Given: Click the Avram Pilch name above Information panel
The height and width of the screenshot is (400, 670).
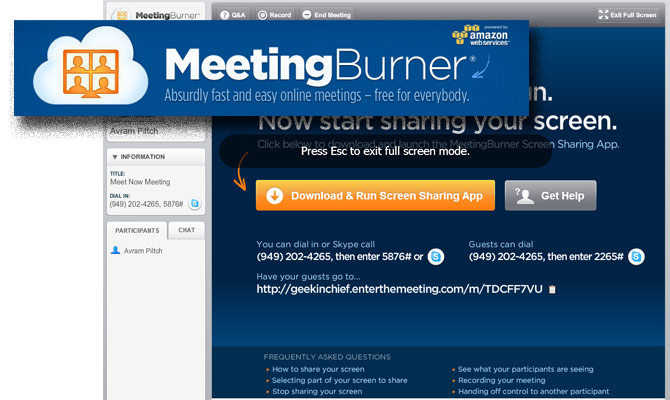Looking at the screenshot, I should point(134,131).
